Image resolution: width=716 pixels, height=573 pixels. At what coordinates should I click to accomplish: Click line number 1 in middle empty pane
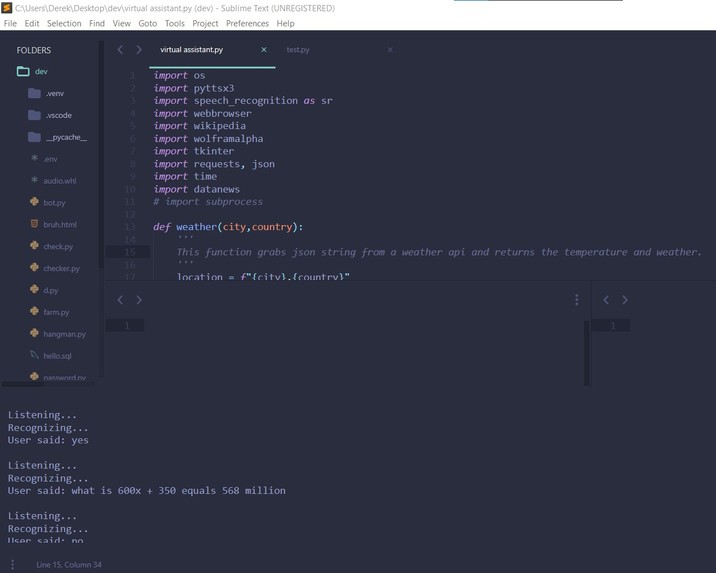click(x=127, y=326)
